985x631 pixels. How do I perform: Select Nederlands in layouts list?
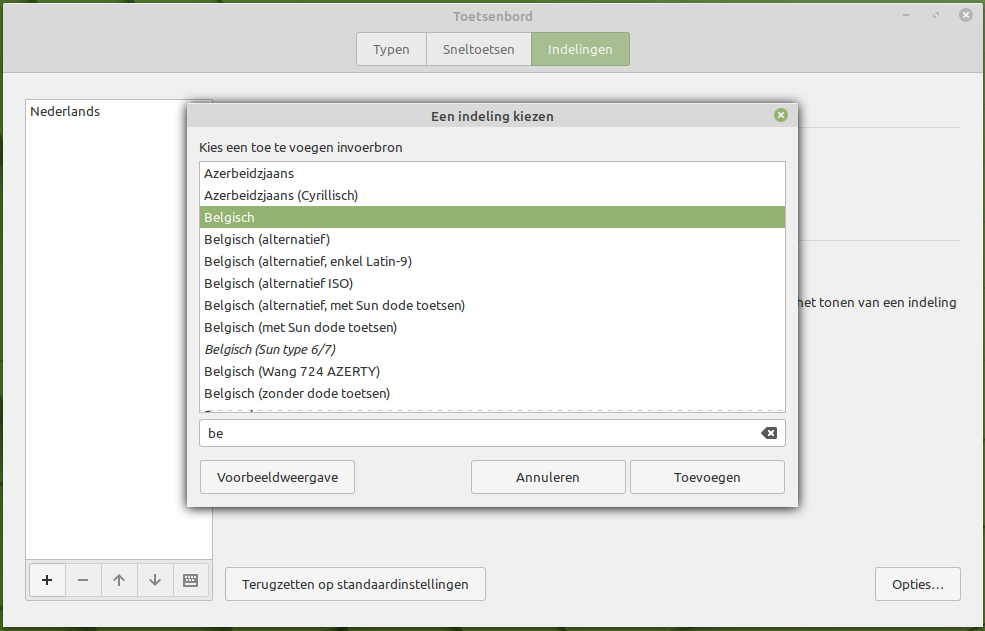[65, 112]
